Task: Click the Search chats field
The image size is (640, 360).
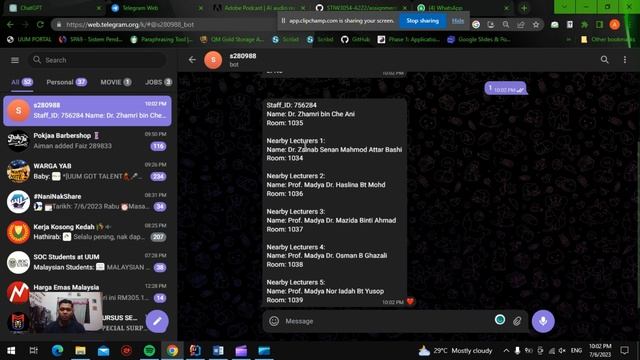Action: (98, 60)
